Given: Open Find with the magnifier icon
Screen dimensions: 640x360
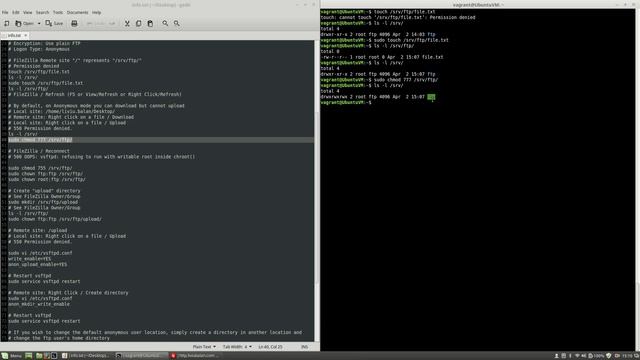Looking at the screenshot, I should click(x=165, y=24).
